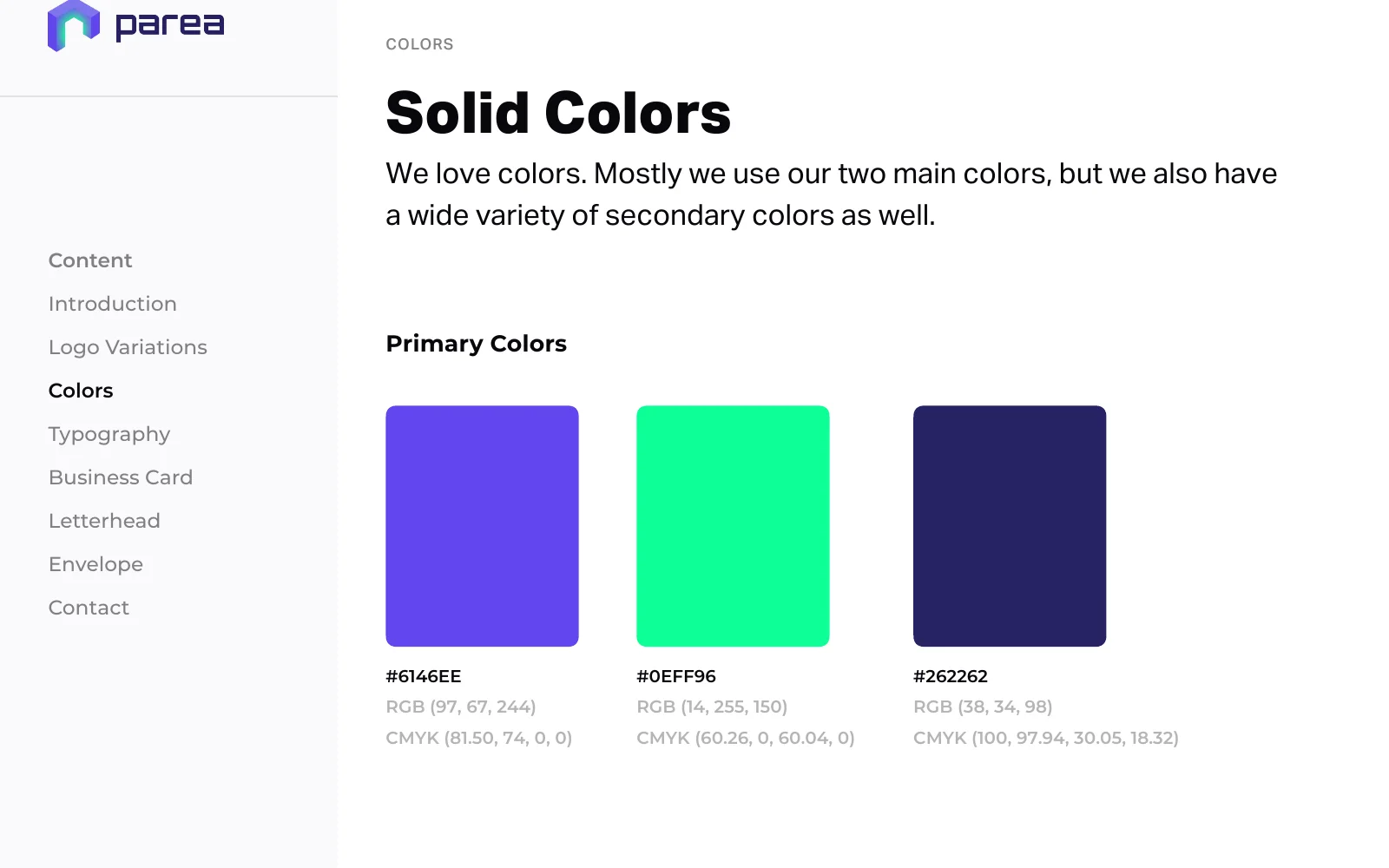Open the Business Card page
The width and height of the screenshot is (1389, 868).
pyautogui.click(x=121, y=477)
